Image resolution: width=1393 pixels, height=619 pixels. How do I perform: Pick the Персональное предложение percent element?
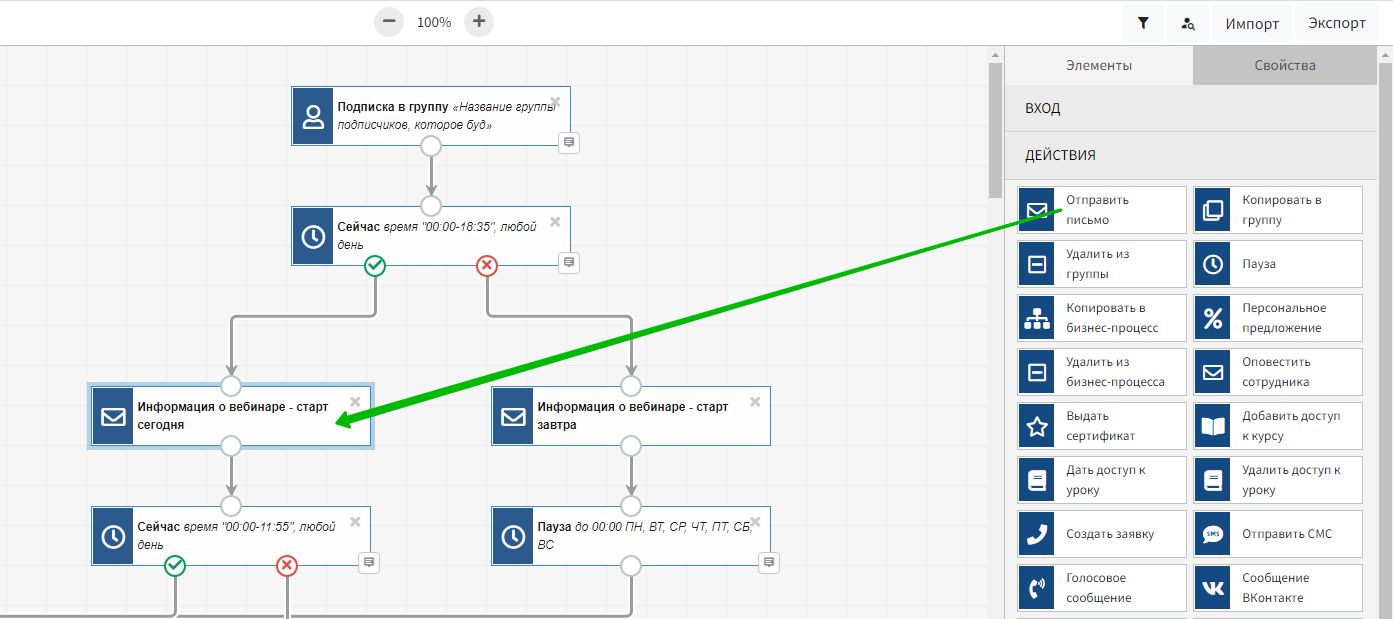tap(1277, 318)
